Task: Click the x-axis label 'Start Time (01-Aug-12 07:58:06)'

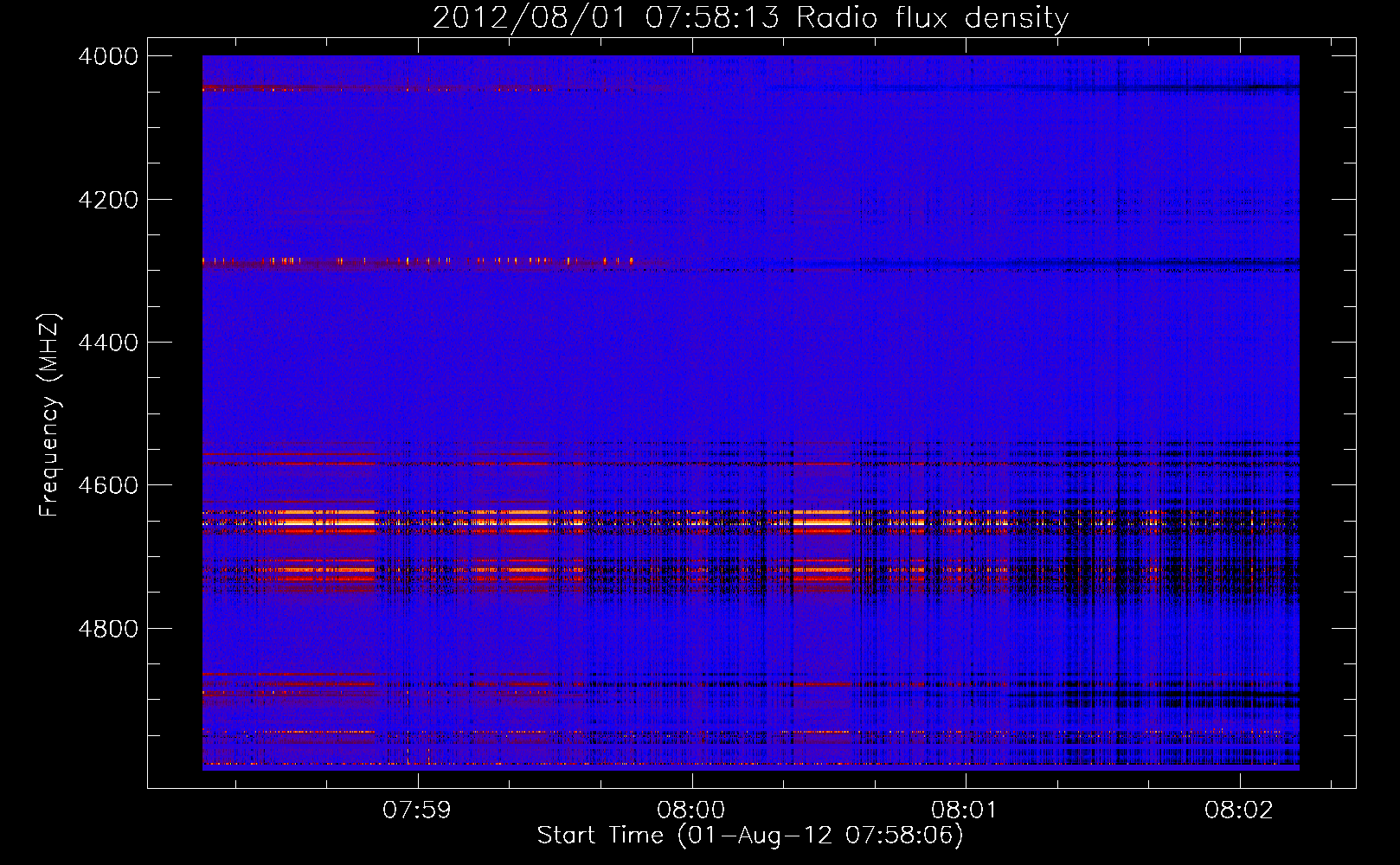Action: click(x=750, y=836)
